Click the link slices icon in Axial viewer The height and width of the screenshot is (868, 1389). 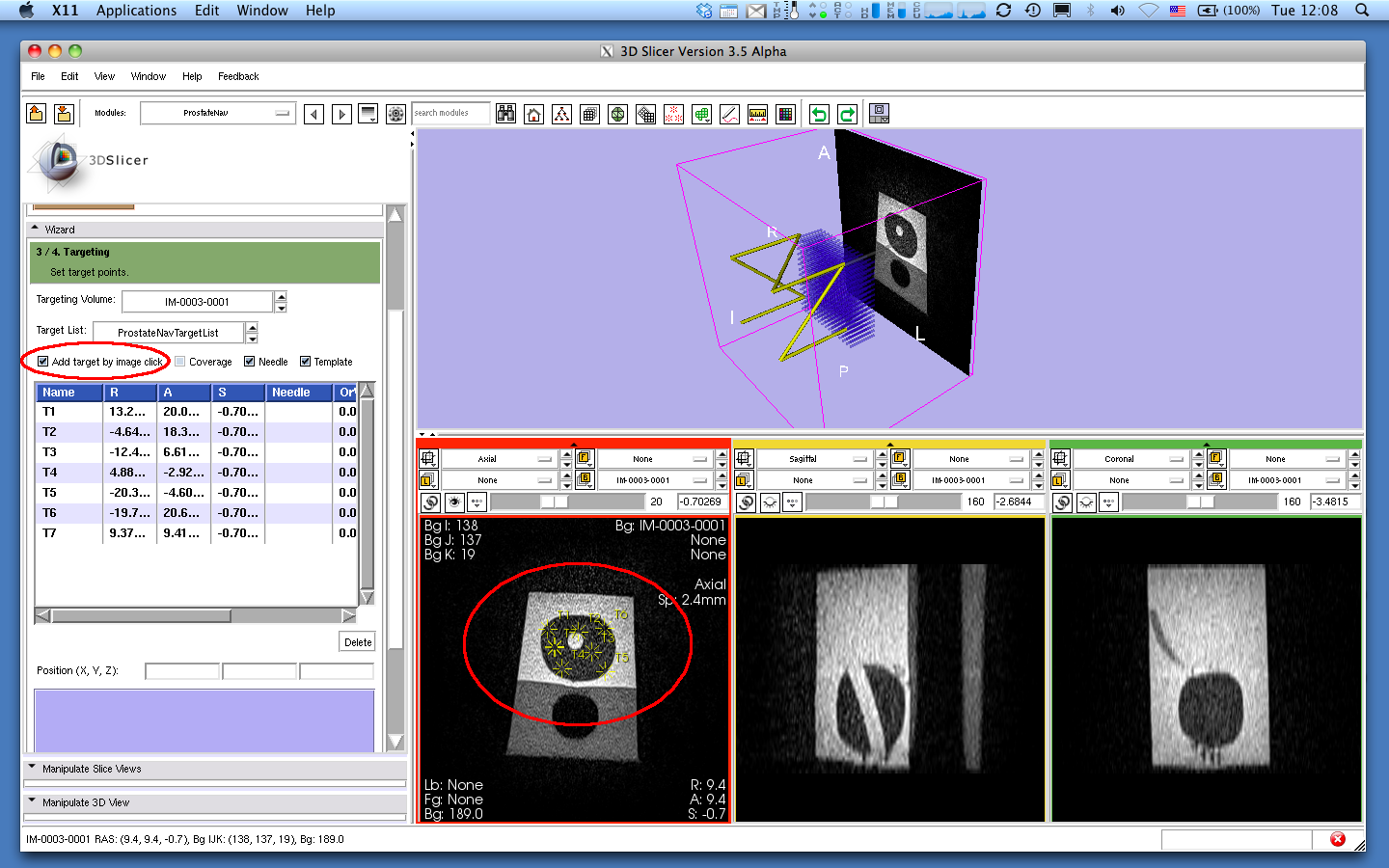click(x=430, y=502)
